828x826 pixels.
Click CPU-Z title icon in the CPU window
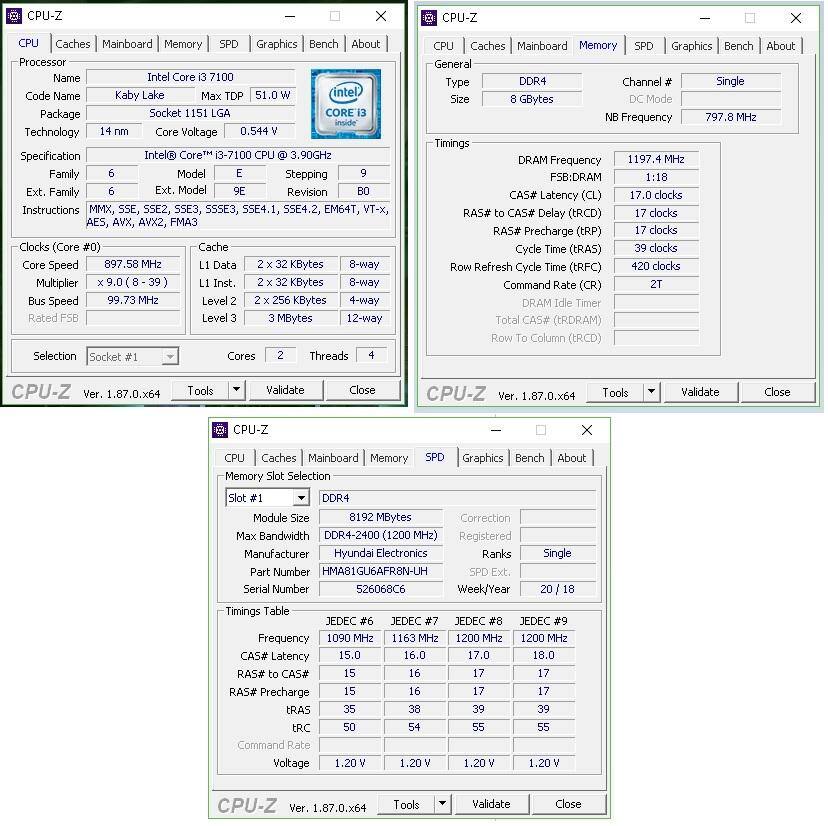pos(14,16)
